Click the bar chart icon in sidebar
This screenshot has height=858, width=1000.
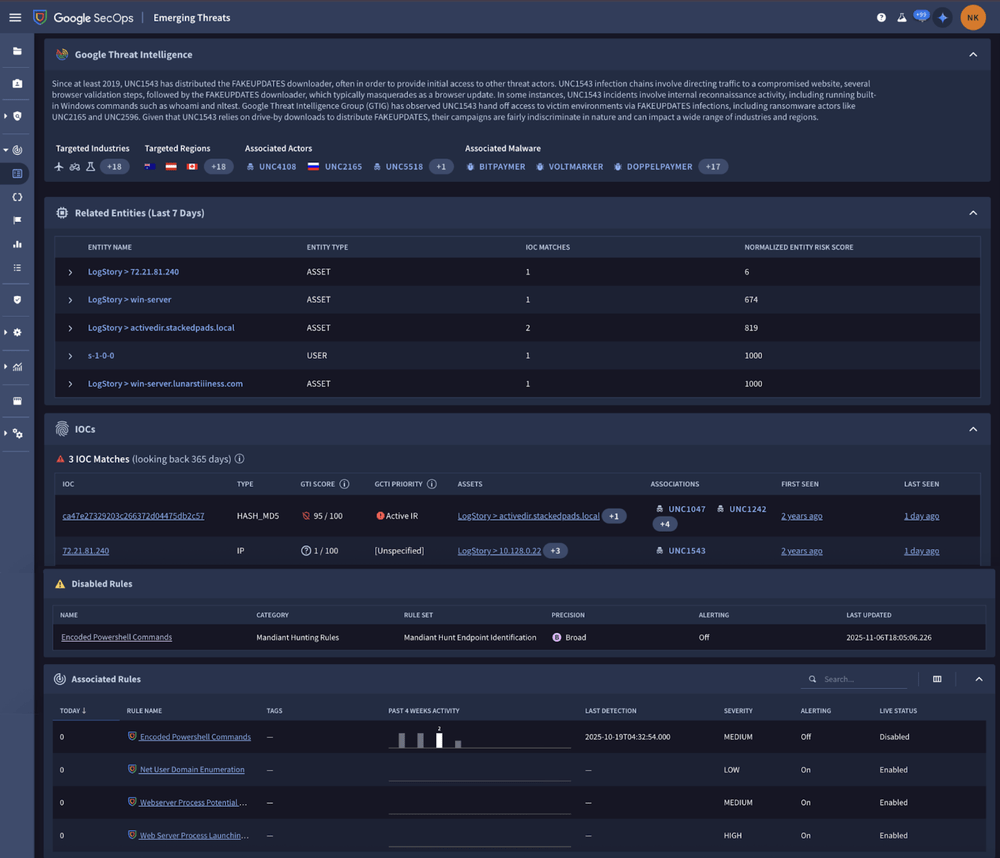click(17, 244)
